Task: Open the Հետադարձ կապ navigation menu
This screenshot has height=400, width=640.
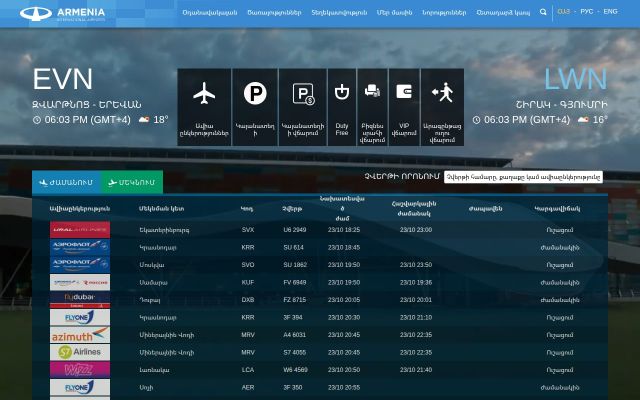Action: coord(503,13)
